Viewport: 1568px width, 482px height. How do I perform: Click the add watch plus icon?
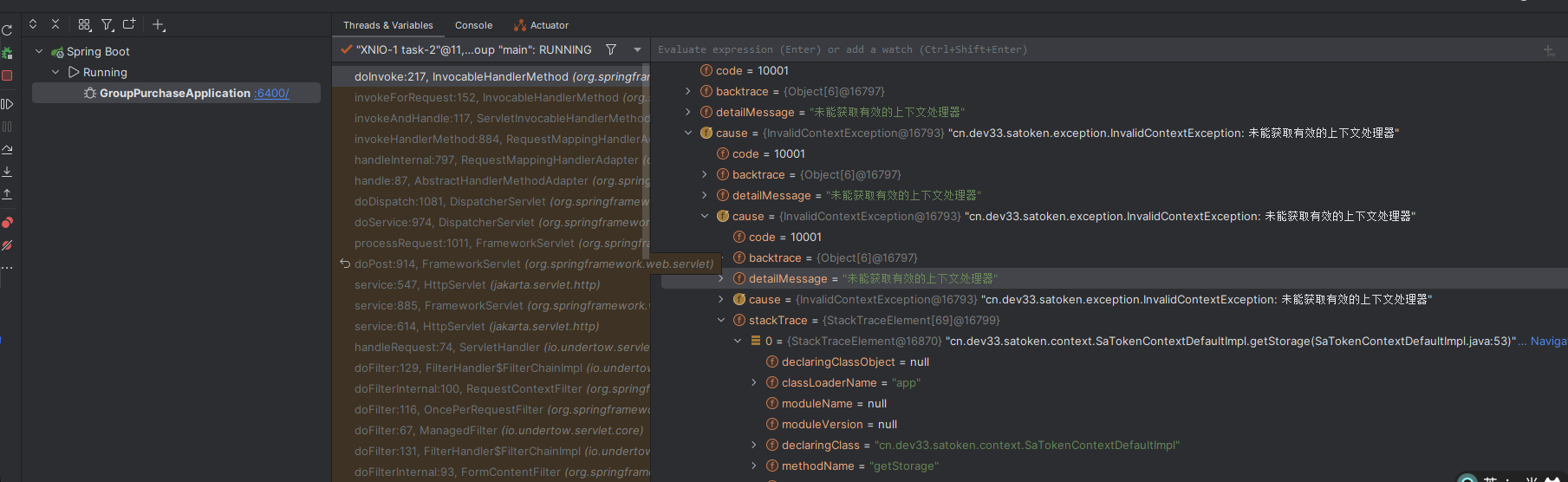coord(1549,50)
